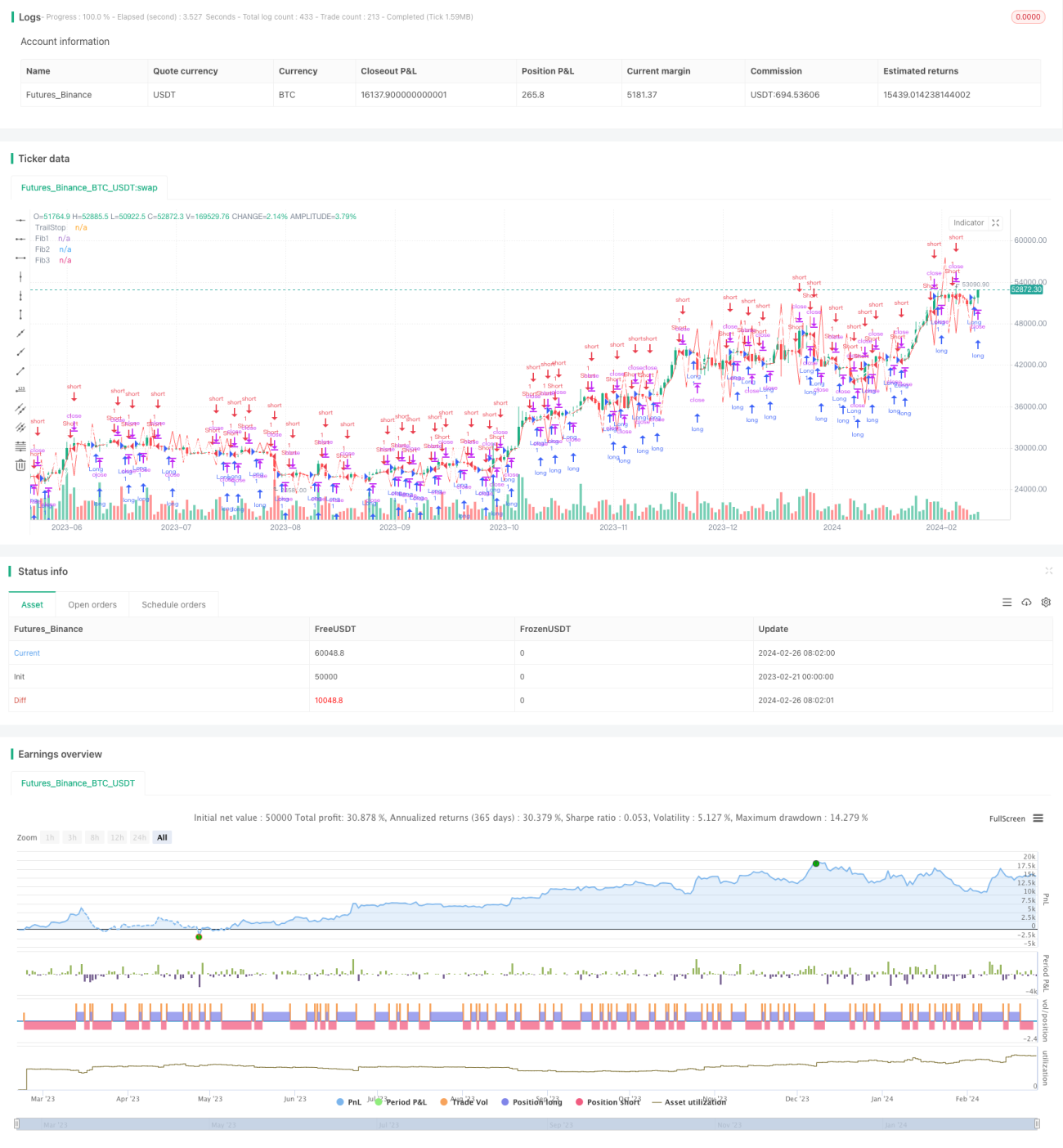Switch to the Open orders tab
The image size is (1063, 1148).
pos(92,605)
